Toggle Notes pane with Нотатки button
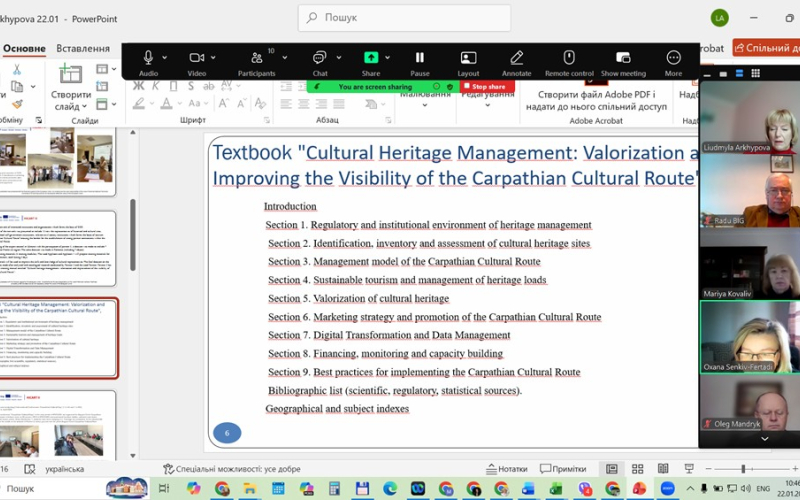The width and height of the screenshot is (800, 500). coord(505,469)
